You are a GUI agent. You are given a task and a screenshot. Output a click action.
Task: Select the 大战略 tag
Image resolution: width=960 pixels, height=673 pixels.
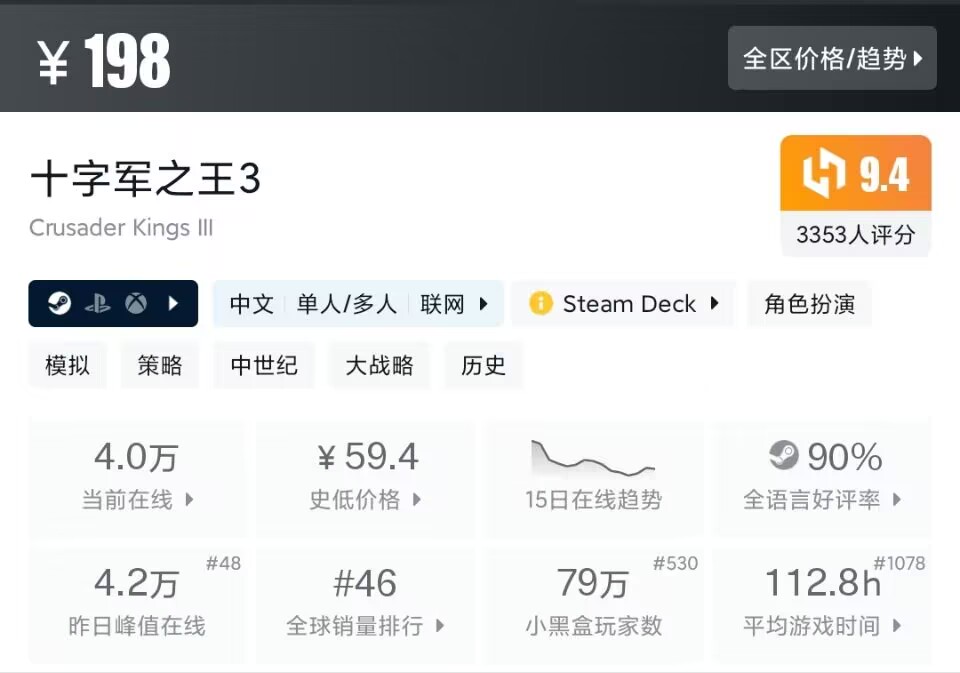[379, 366]
